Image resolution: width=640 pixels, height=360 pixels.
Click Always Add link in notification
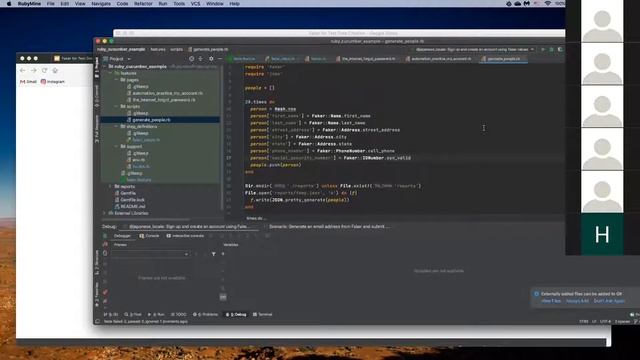coord(577,301)
